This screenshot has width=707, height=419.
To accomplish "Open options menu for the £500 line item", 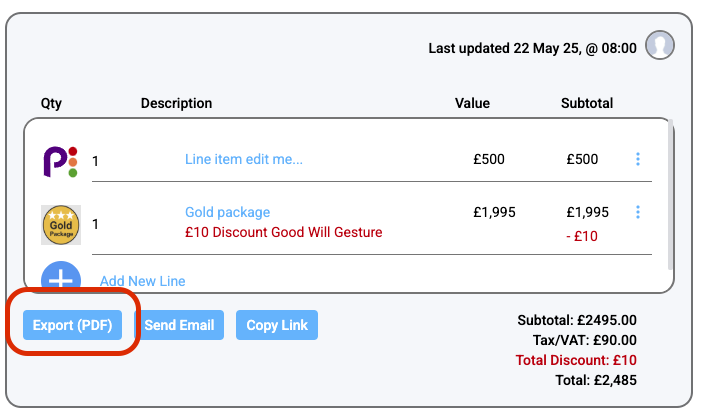I will coord(638,159).
